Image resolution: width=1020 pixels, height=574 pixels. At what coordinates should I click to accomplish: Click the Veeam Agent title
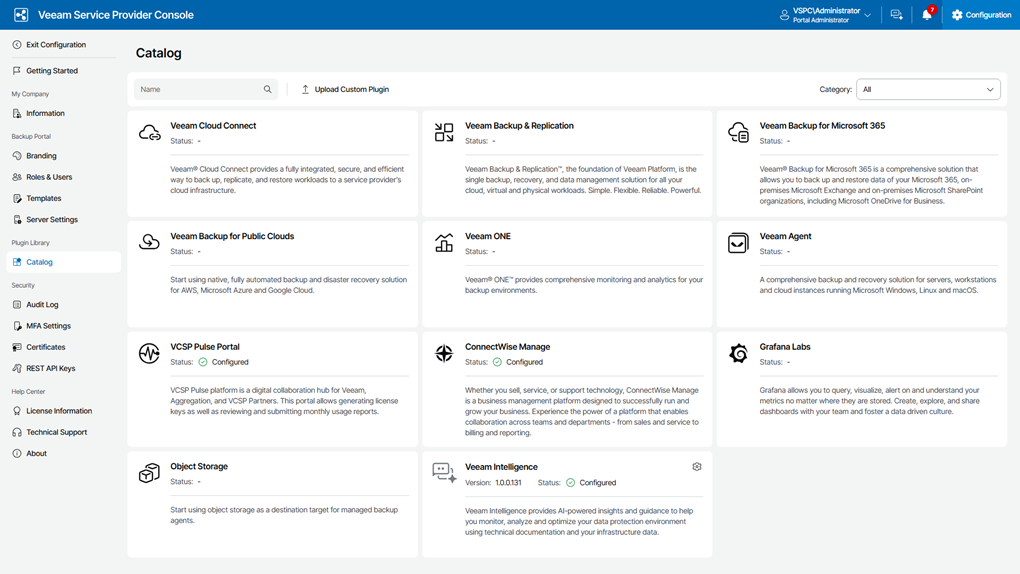point(785,236)
